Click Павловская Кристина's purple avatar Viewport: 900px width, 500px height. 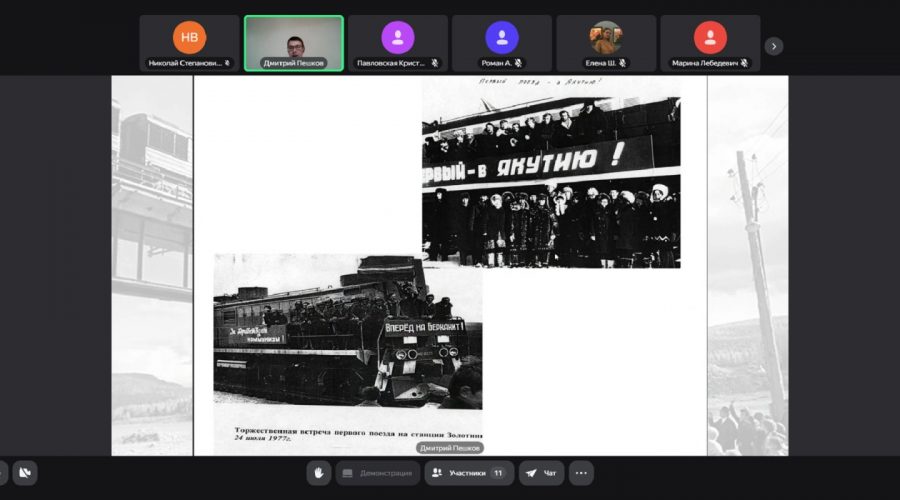(398, 37)
